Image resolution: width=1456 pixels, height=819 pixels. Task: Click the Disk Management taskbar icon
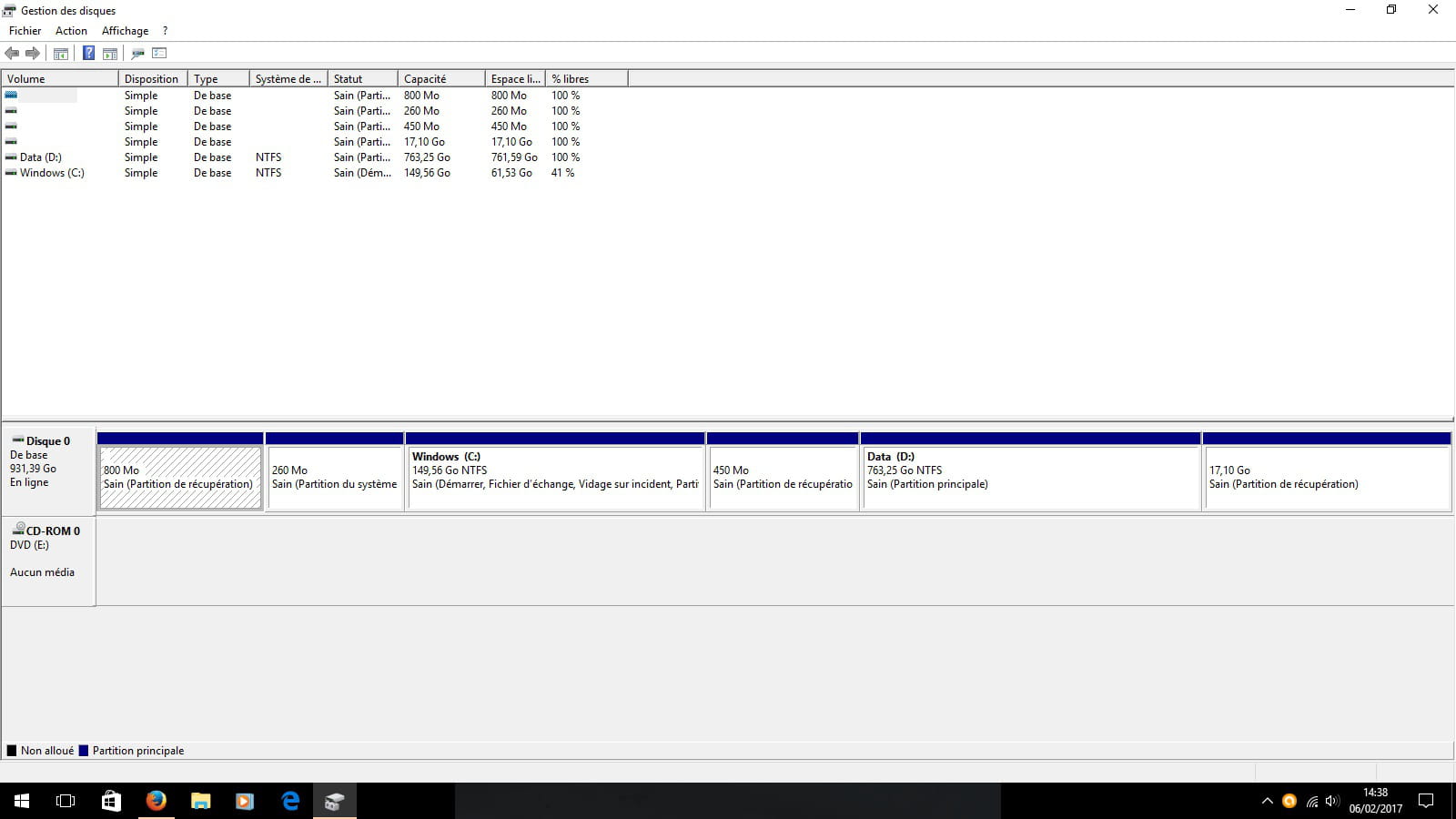tap(335, 801)
